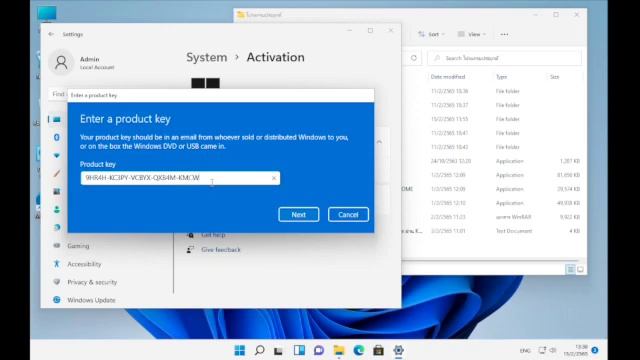Open Chat on taskbar
The image size is (640, 360).
(319, 350)
